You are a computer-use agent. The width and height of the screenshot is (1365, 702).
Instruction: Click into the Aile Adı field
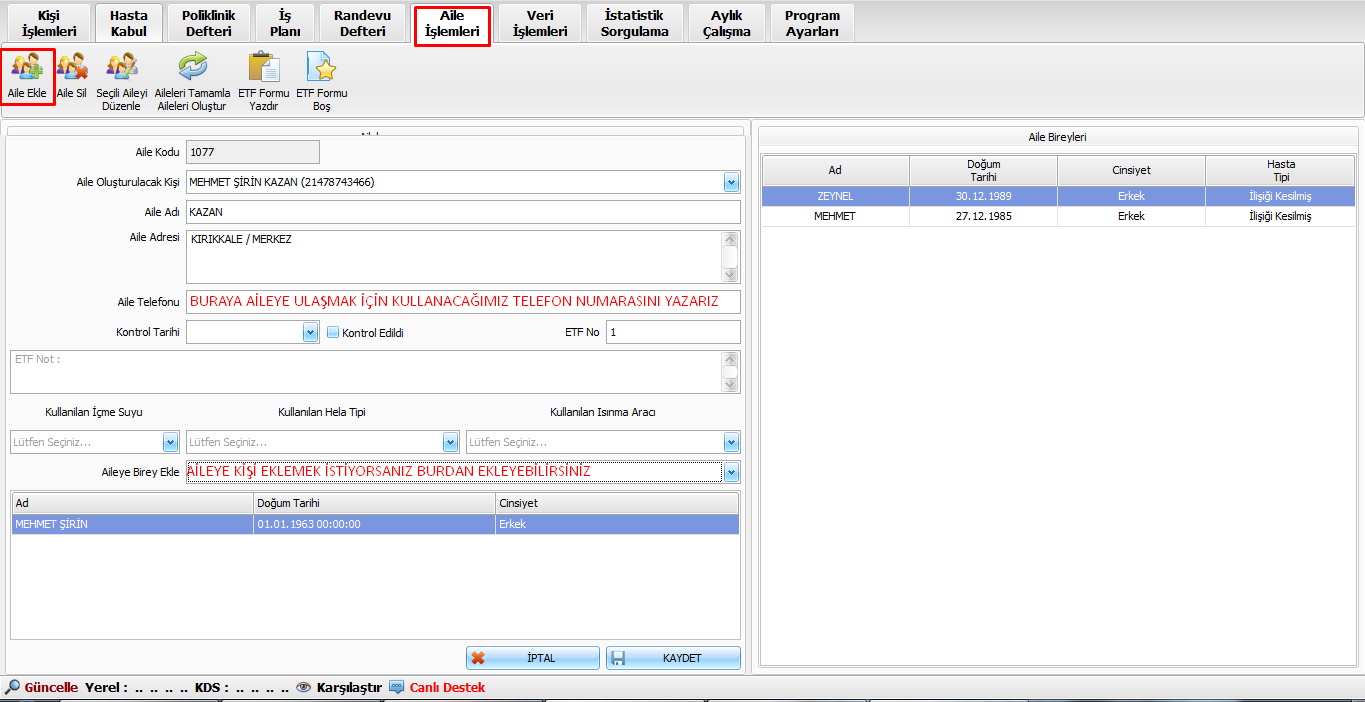(x=462, y=212)
